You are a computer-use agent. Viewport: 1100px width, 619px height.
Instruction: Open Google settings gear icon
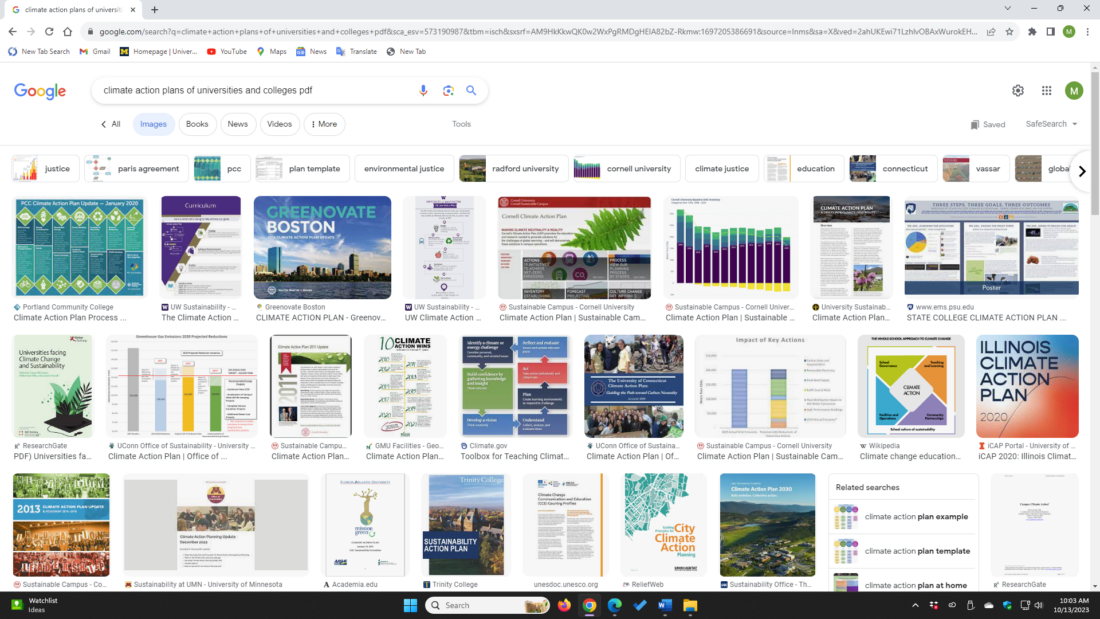click(x=1018, y=91)
